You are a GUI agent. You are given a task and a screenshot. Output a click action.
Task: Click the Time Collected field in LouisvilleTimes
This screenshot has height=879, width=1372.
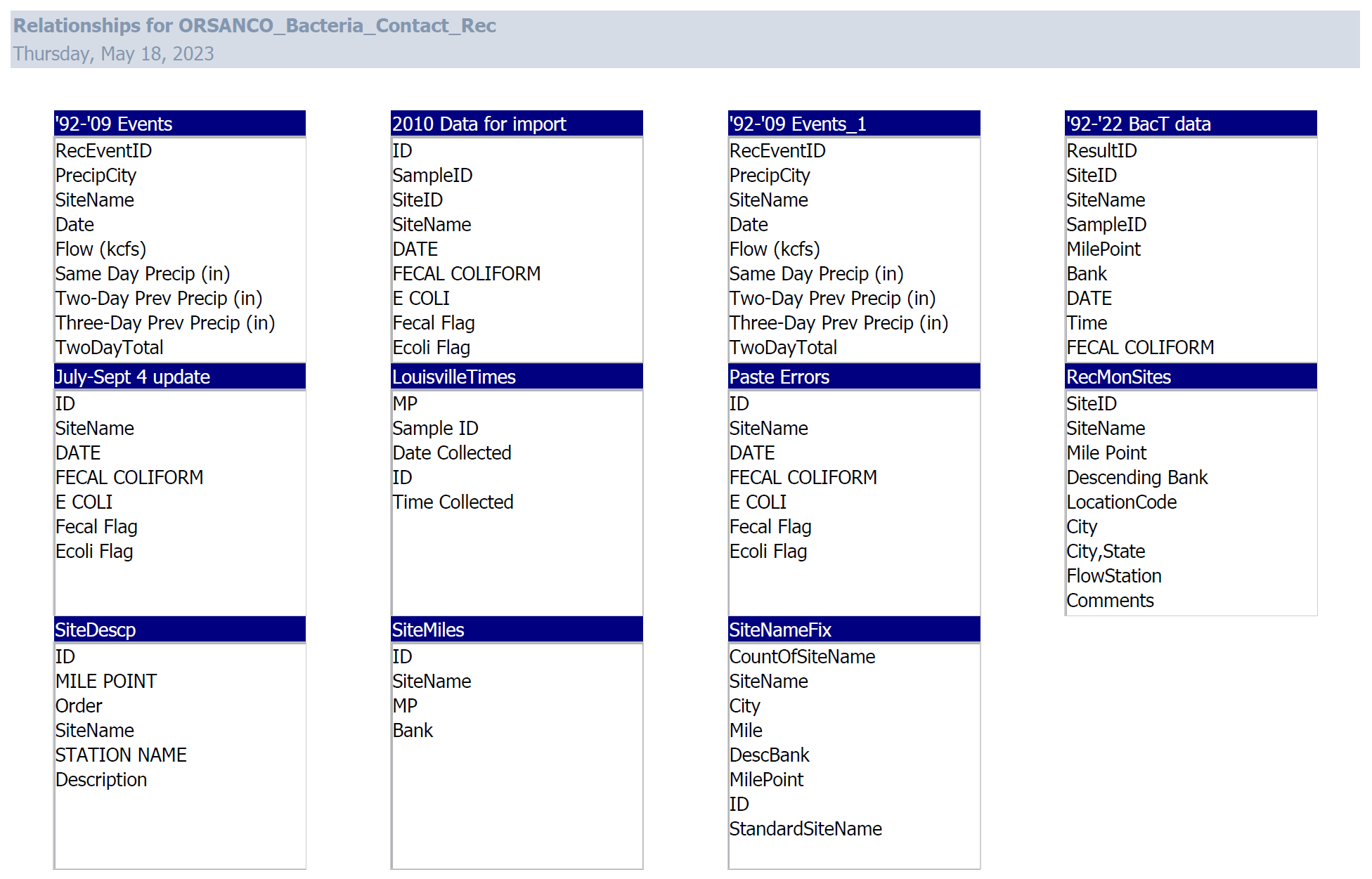[x=453, y=502]
